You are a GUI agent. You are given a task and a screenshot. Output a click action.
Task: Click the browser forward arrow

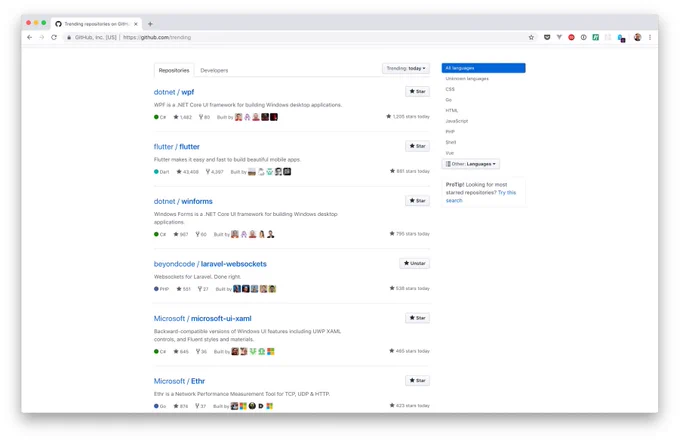(x=42, y=37)
